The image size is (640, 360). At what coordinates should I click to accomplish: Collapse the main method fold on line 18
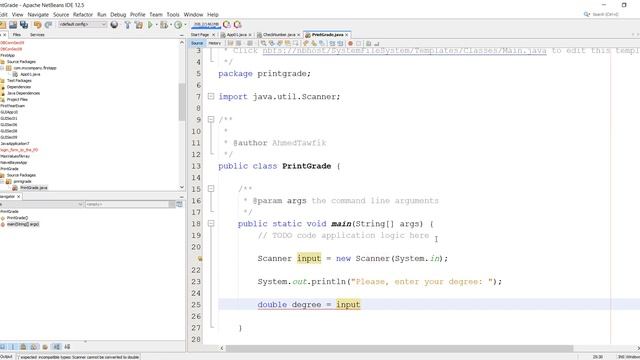211,223
